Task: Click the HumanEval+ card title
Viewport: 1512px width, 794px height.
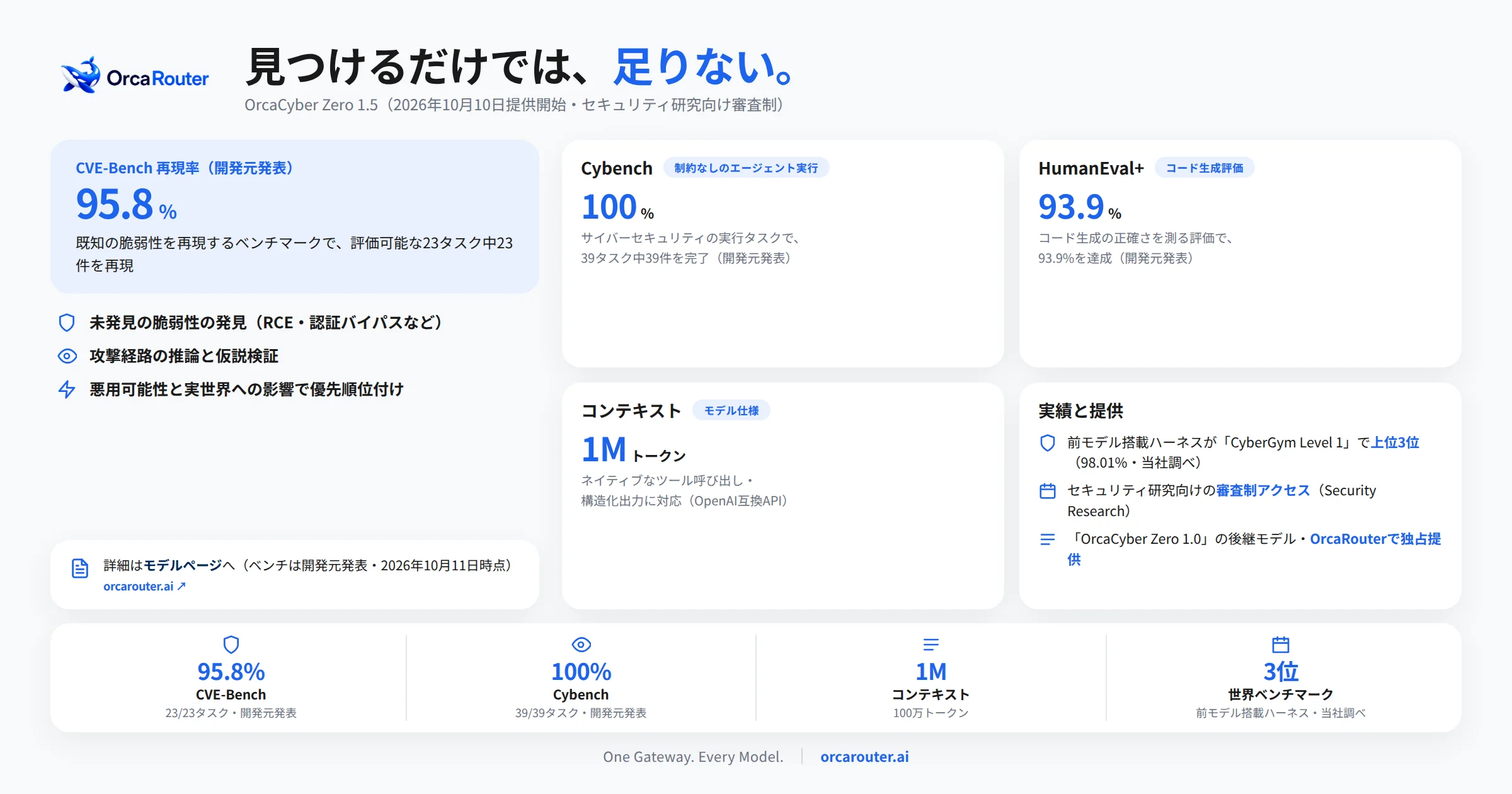Action: [x=1091, y=168]
